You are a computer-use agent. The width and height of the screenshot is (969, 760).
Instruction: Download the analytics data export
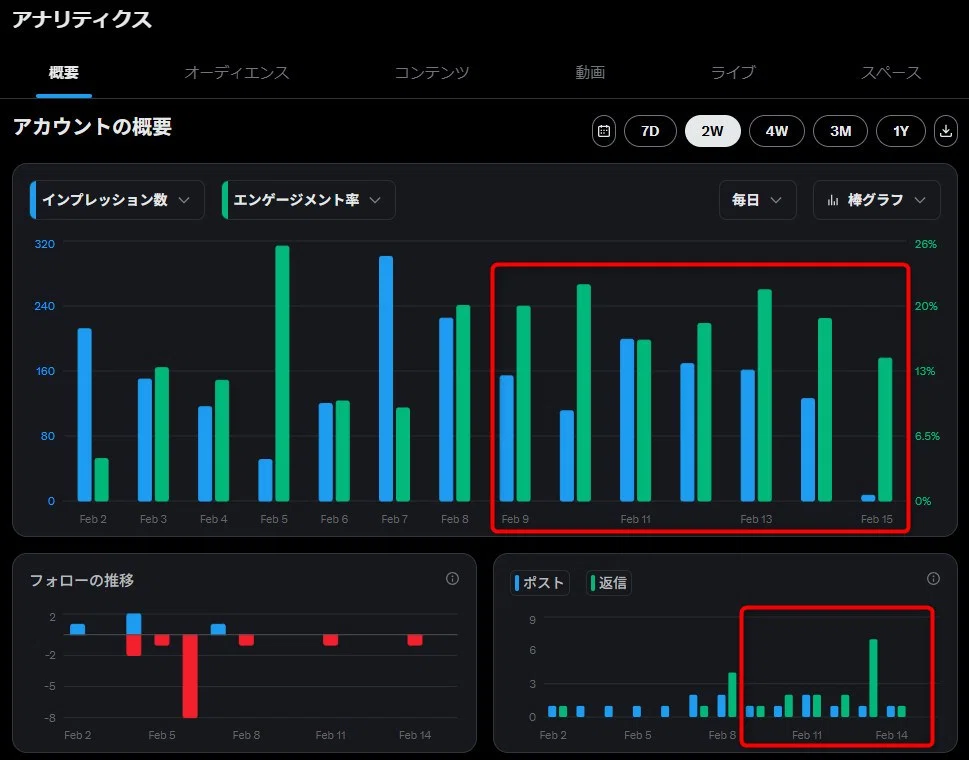(946, 131)
